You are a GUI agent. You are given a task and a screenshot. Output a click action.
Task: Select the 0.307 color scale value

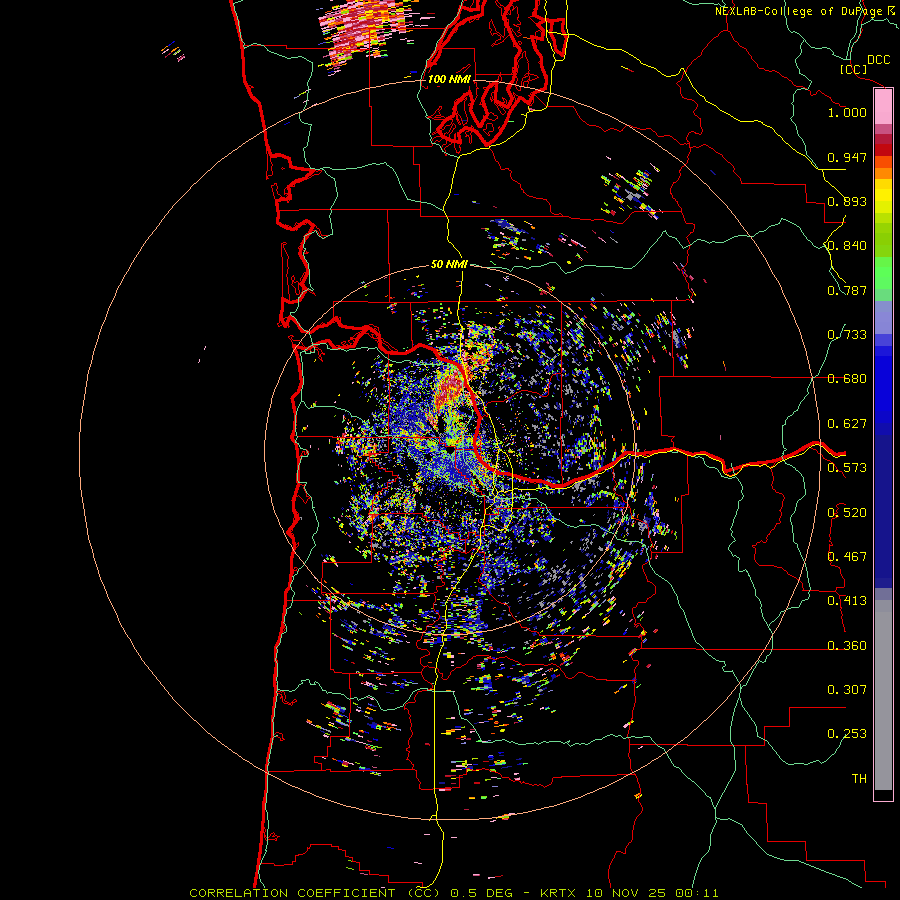847,690
